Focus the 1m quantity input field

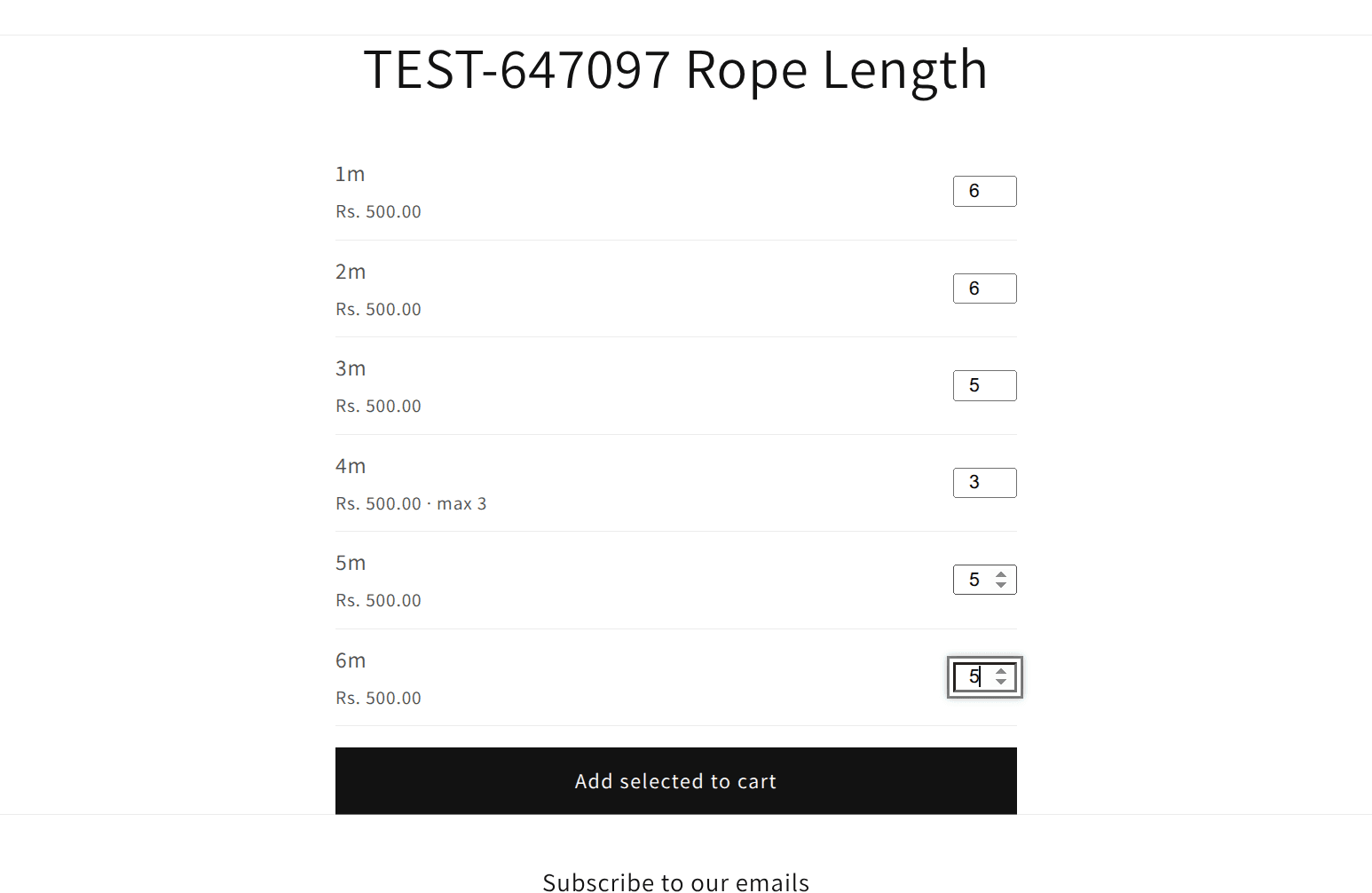(x=985, y=191)
